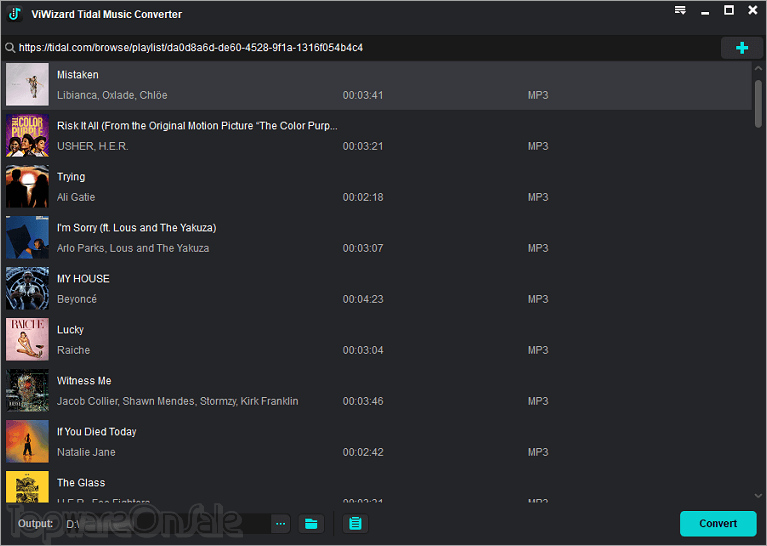This screenshot has height=546, width=767.
Task: Select The Glass yellow album thumbnail
Action: point(27,487)
